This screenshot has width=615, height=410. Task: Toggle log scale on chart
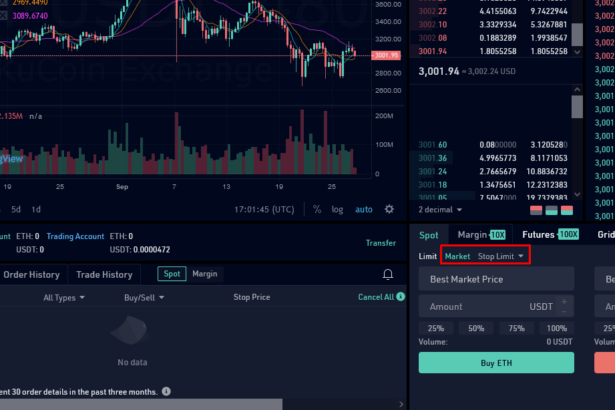tap(337, 210)
